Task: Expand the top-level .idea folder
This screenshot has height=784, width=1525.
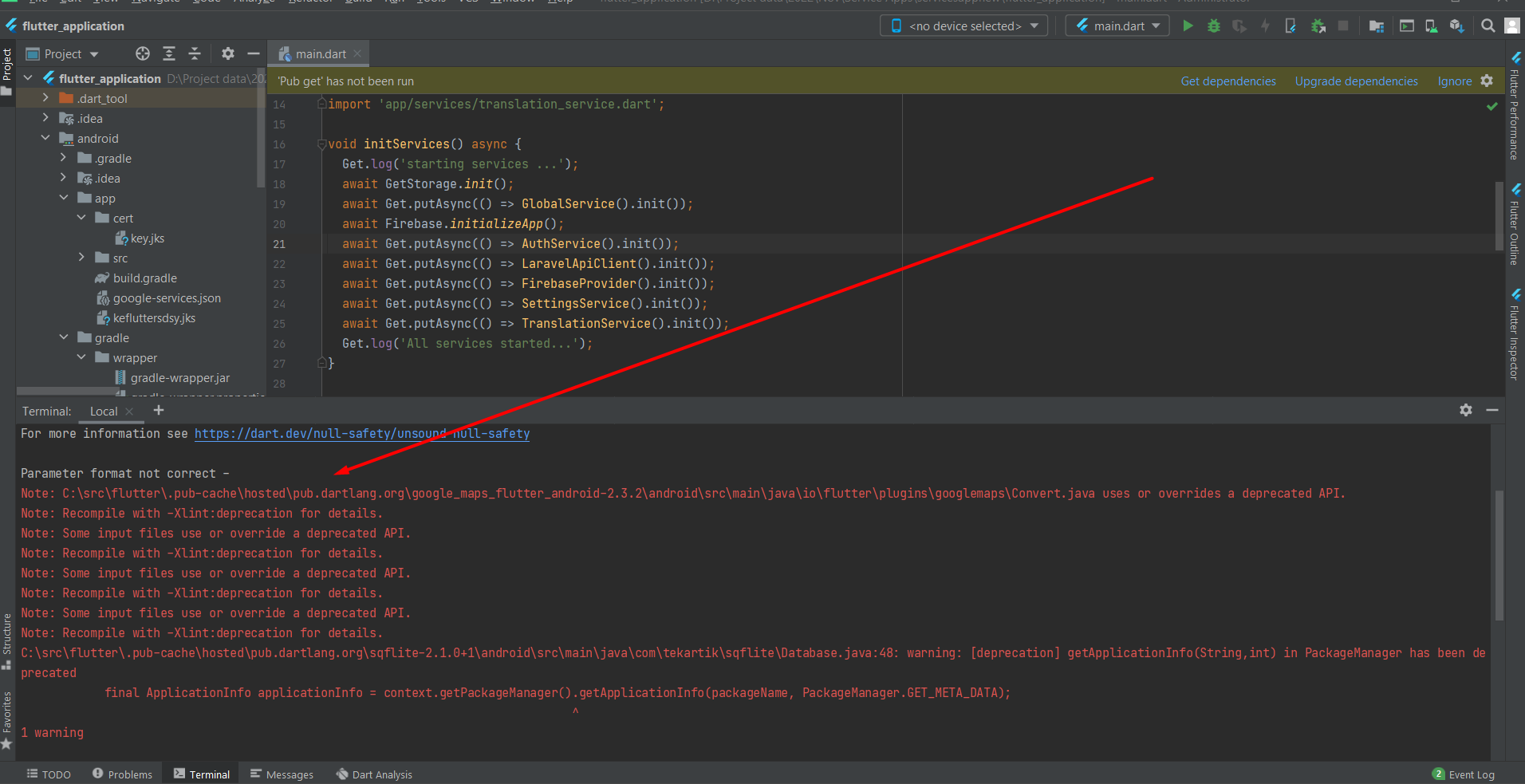Action: pyautogui.click(x=45, y=118)
